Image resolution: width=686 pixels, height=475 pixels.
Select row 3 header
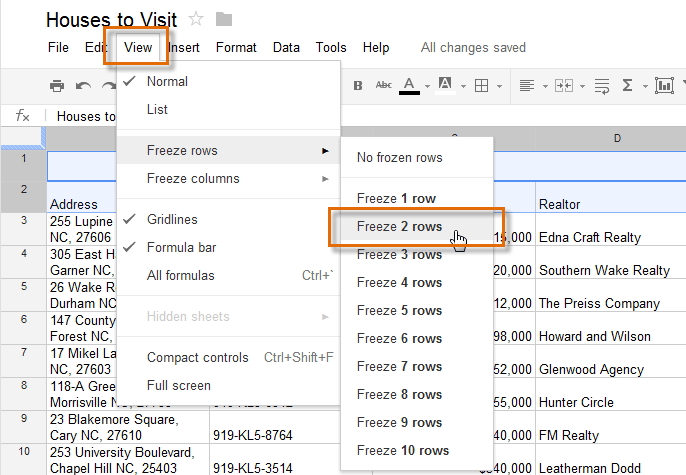[x=24, y=229]
